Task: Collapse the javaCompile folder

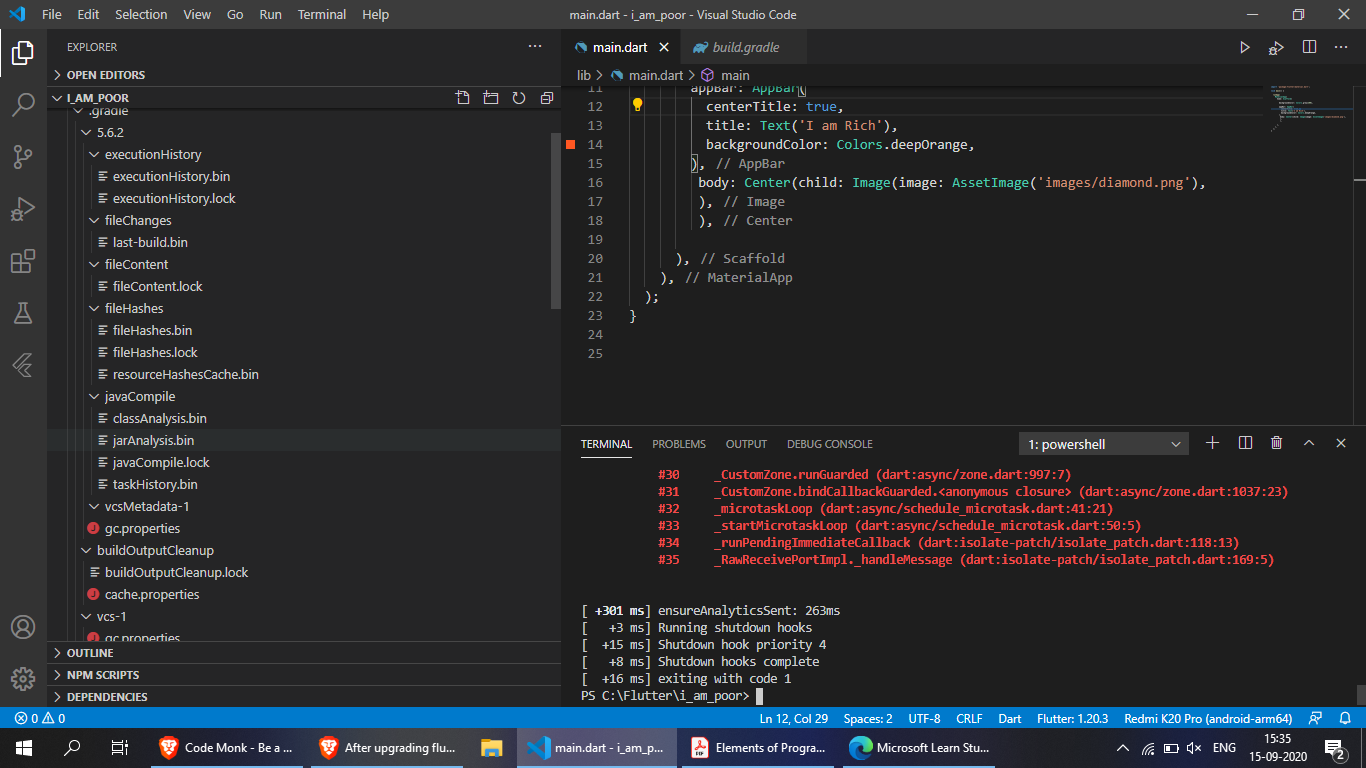Action: (138, 396)
